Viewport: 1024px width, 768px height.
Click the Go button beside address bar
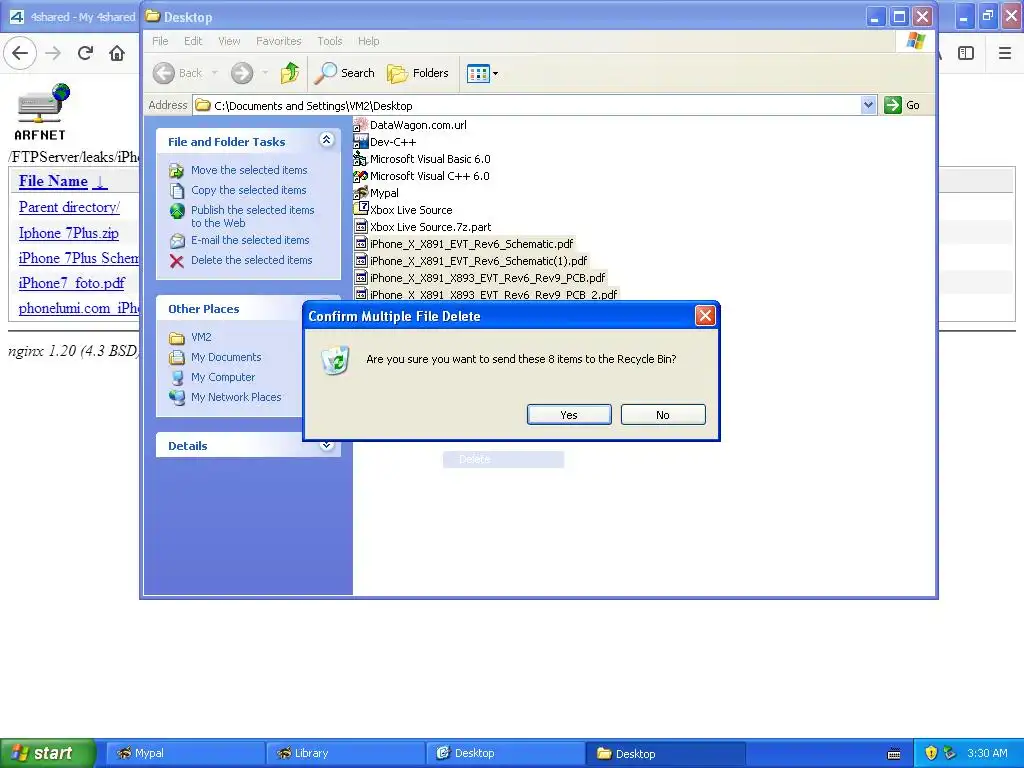tap(902, 105)
